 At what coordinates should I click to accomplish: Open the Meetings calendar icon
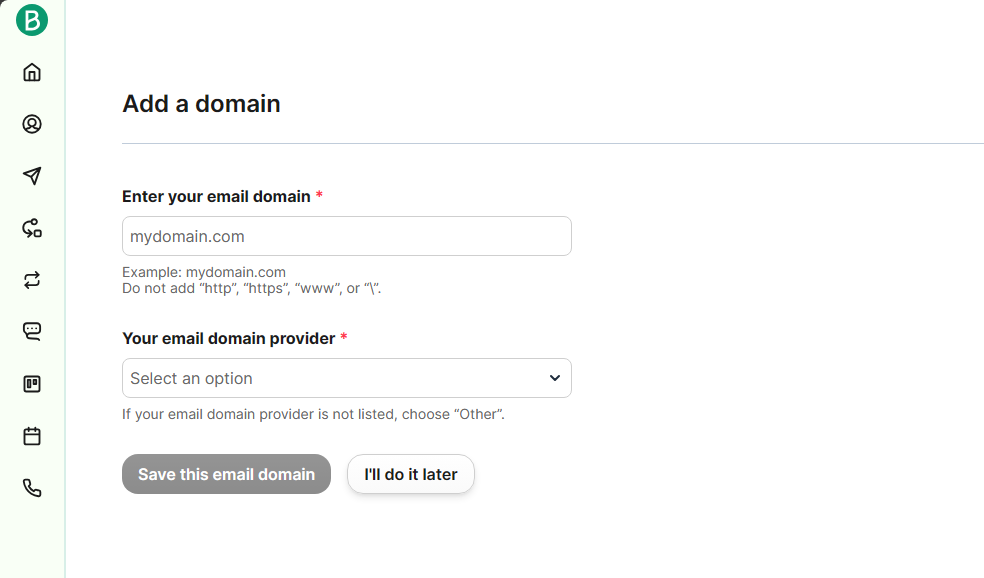pos(32,436)
